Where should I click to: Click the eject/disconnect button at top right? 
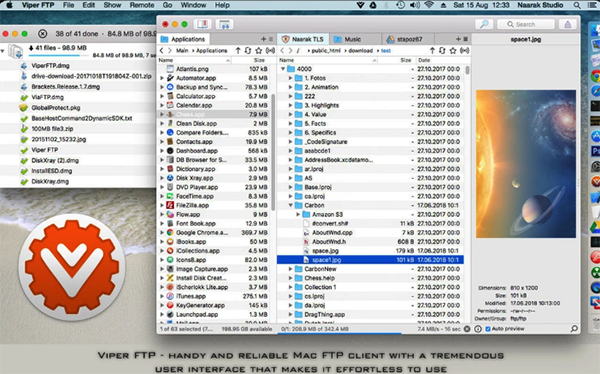tap(567, 24)
